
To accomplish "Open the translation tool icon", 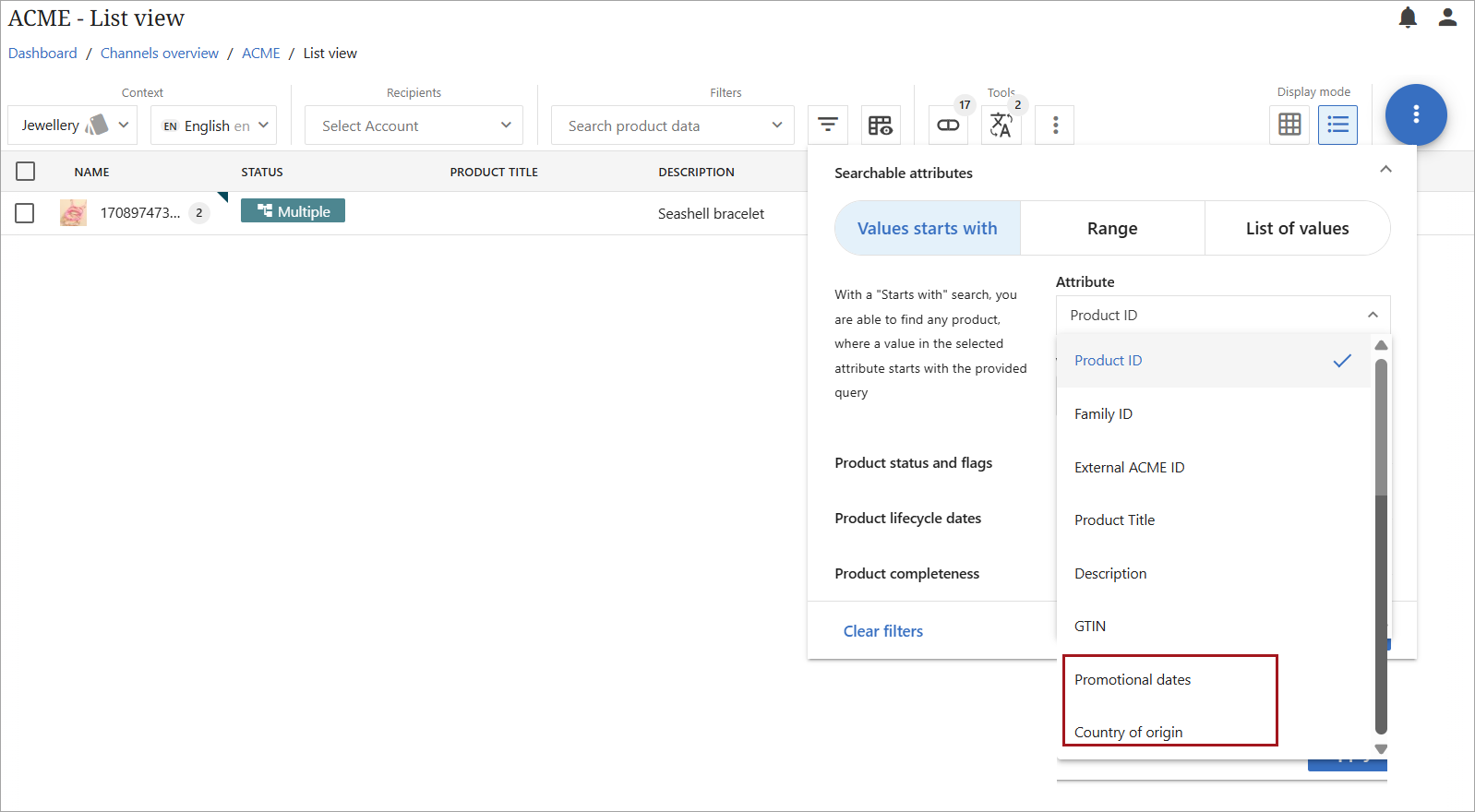I will click(1001, 125).
